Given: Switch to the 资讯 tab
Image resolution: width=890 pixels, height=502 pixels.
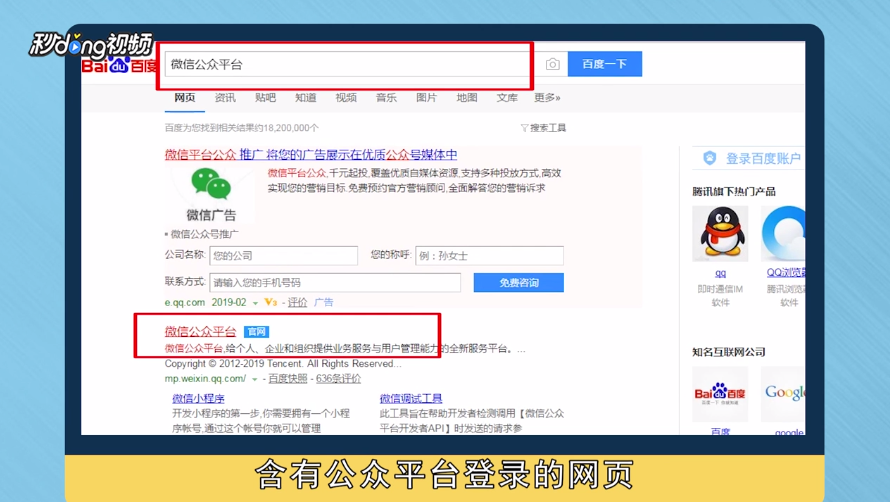Looking at the screenshot, I should pyautogui.click(x=225, y=98).
